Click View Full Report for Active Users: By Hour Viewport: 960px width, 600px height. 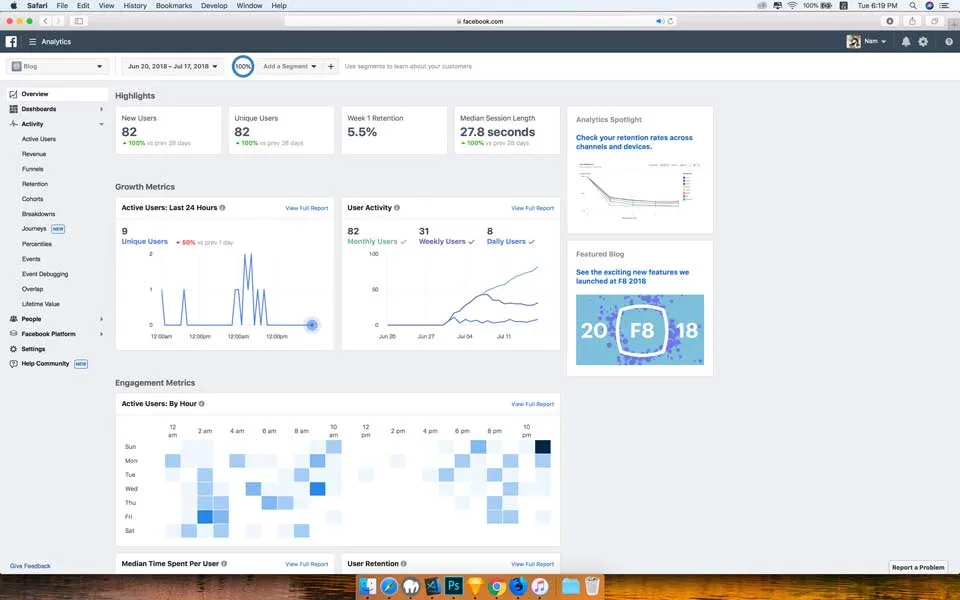point(534,404)
